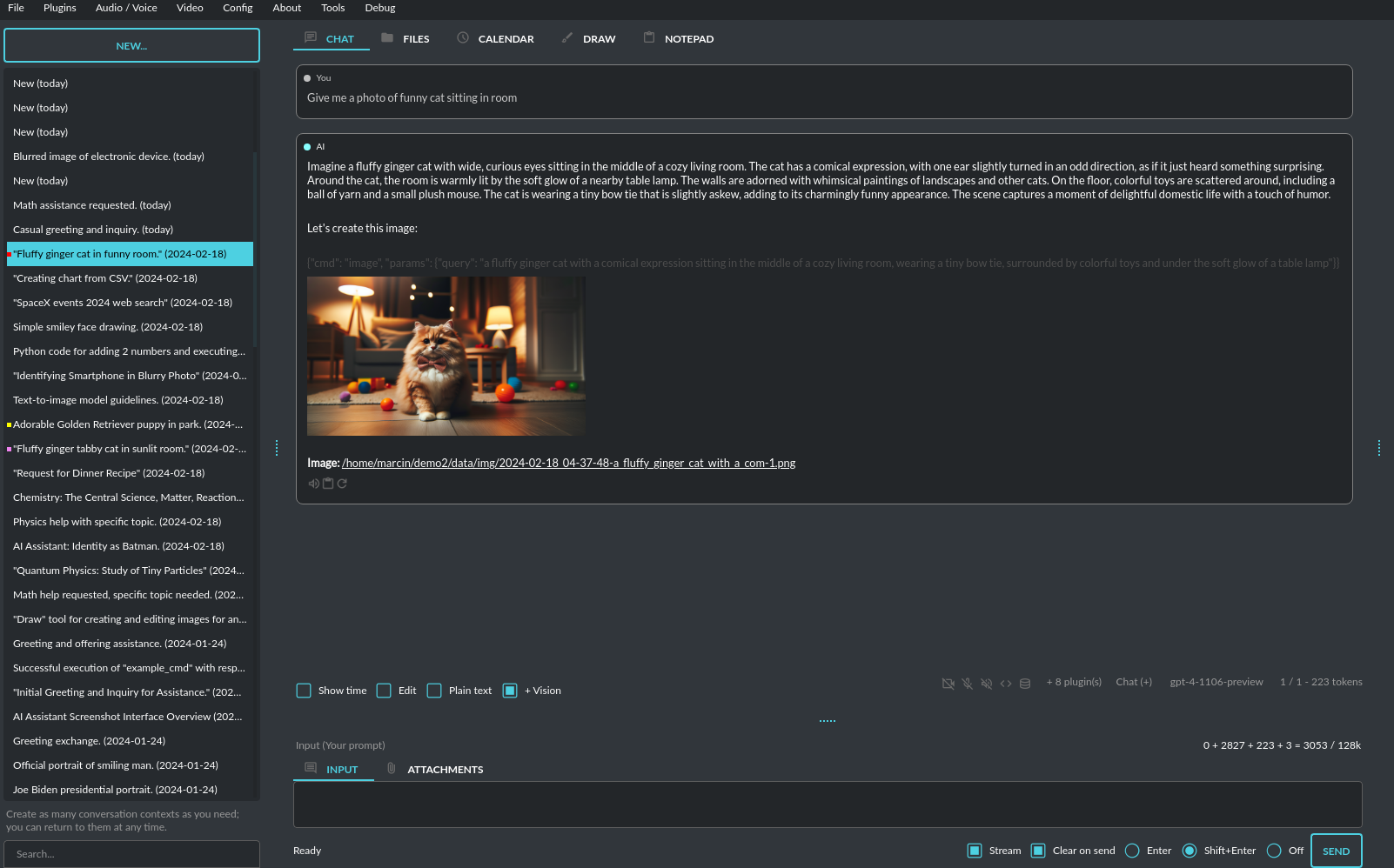Disable the Stream checkbox

click(x=975, y=851)
